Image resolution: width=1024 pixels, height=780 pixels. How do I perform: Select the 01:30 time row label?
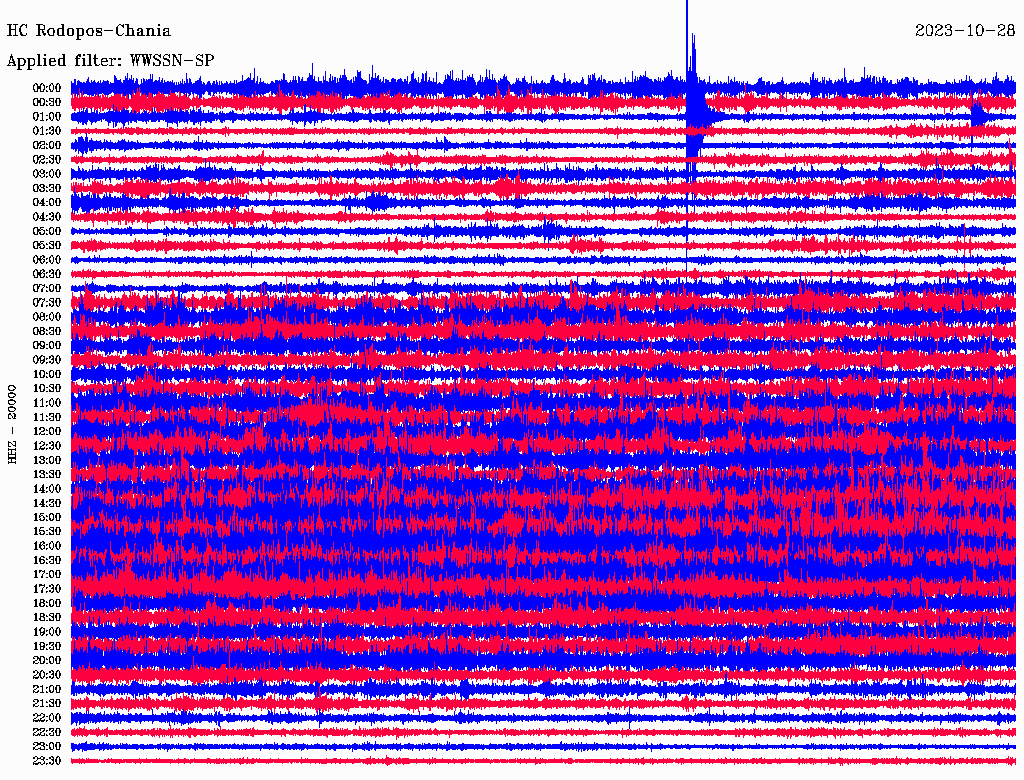tap(47, 131)
